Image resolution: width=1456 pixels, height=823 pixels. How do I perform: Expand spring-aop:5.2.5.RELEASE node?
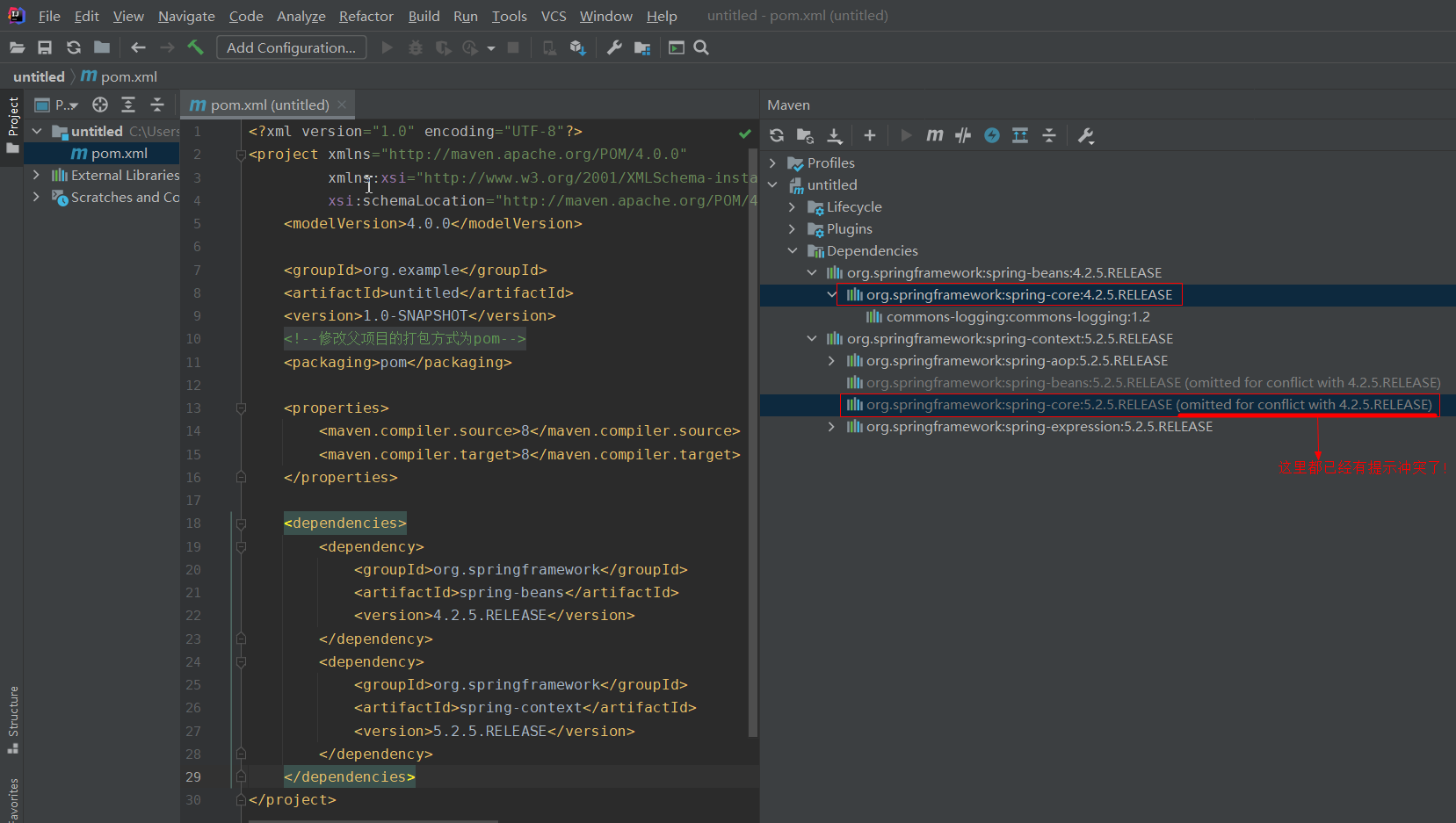click(831, 361)
